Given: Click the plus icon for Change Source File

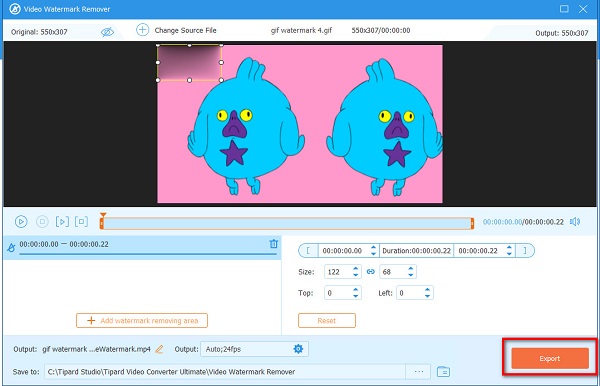Looking at the screenshot, I should pos(142,30).
